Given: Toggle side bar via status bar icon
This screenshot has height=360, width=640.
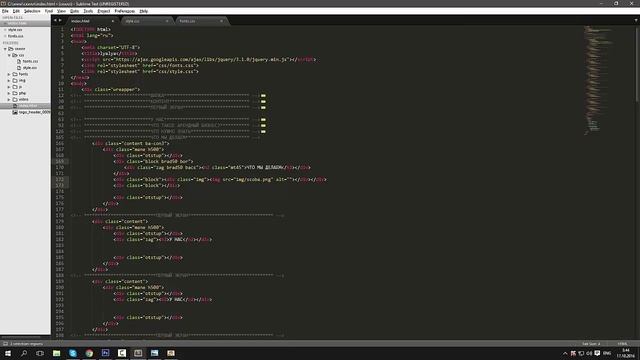Looking at the screenshot, I should coord(5,344).
